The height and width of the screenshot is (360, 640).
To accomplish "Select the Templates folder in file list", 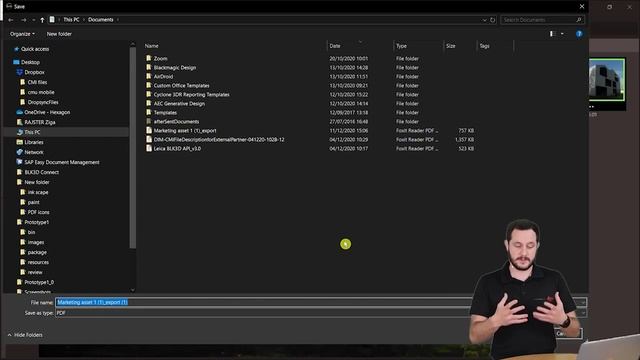I will pyautogui.click(x=165, y=113).
